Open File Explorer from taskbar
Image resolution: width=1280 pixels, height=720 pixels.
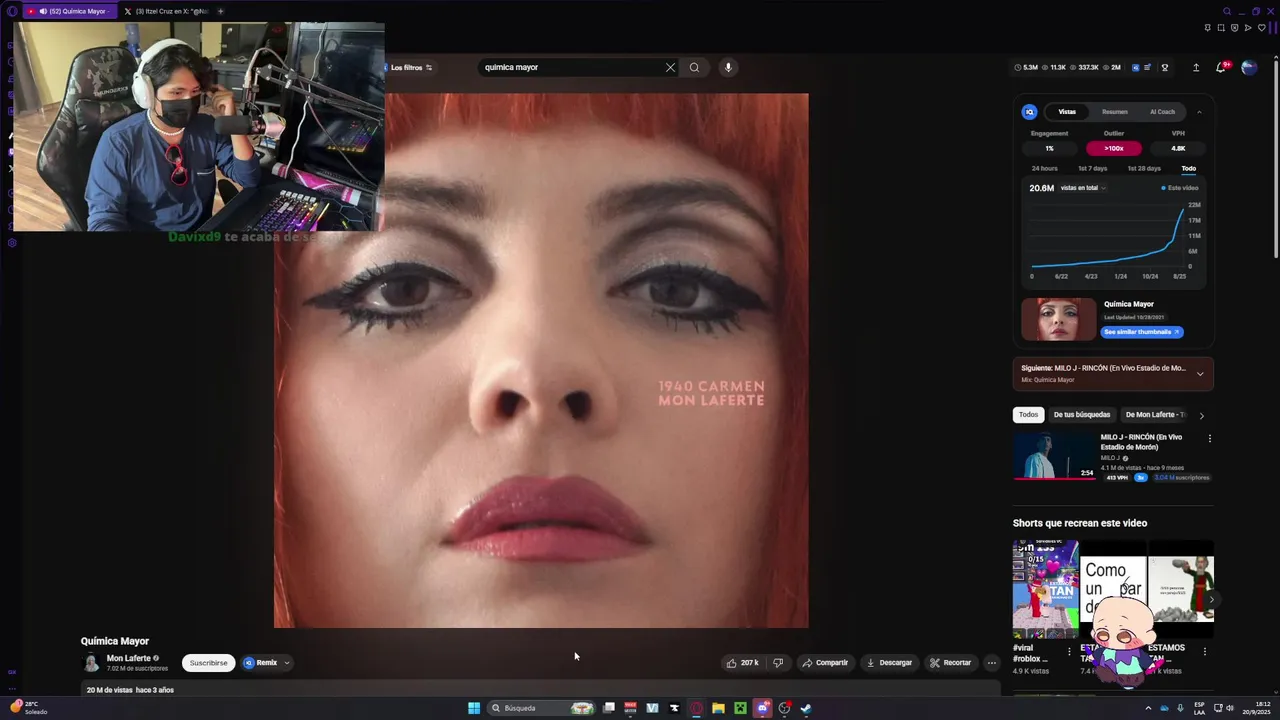(718, 708)
